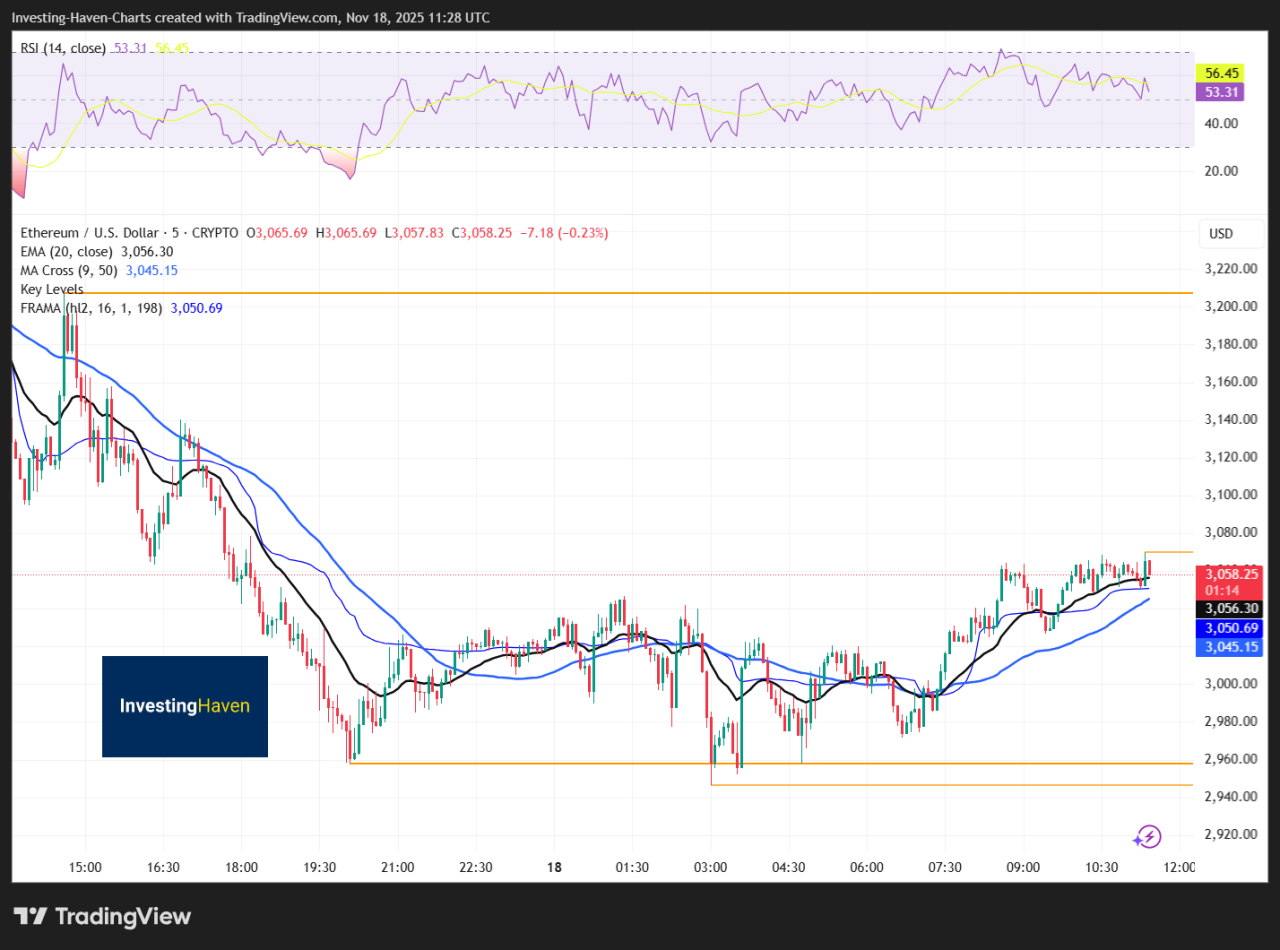Image resolution: width=1280 pixels, height=950 pixels.
Task: Click the InvestingHaven logo badge
Action: (185, 706)
